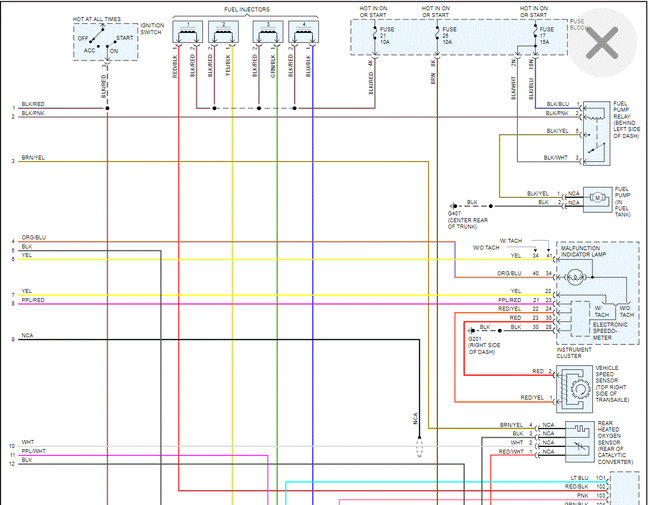This screenshot has width=650, height=505.
Task: Click 'BRN/YEL' label at left wire 3
Action: (x=33, y=158)
